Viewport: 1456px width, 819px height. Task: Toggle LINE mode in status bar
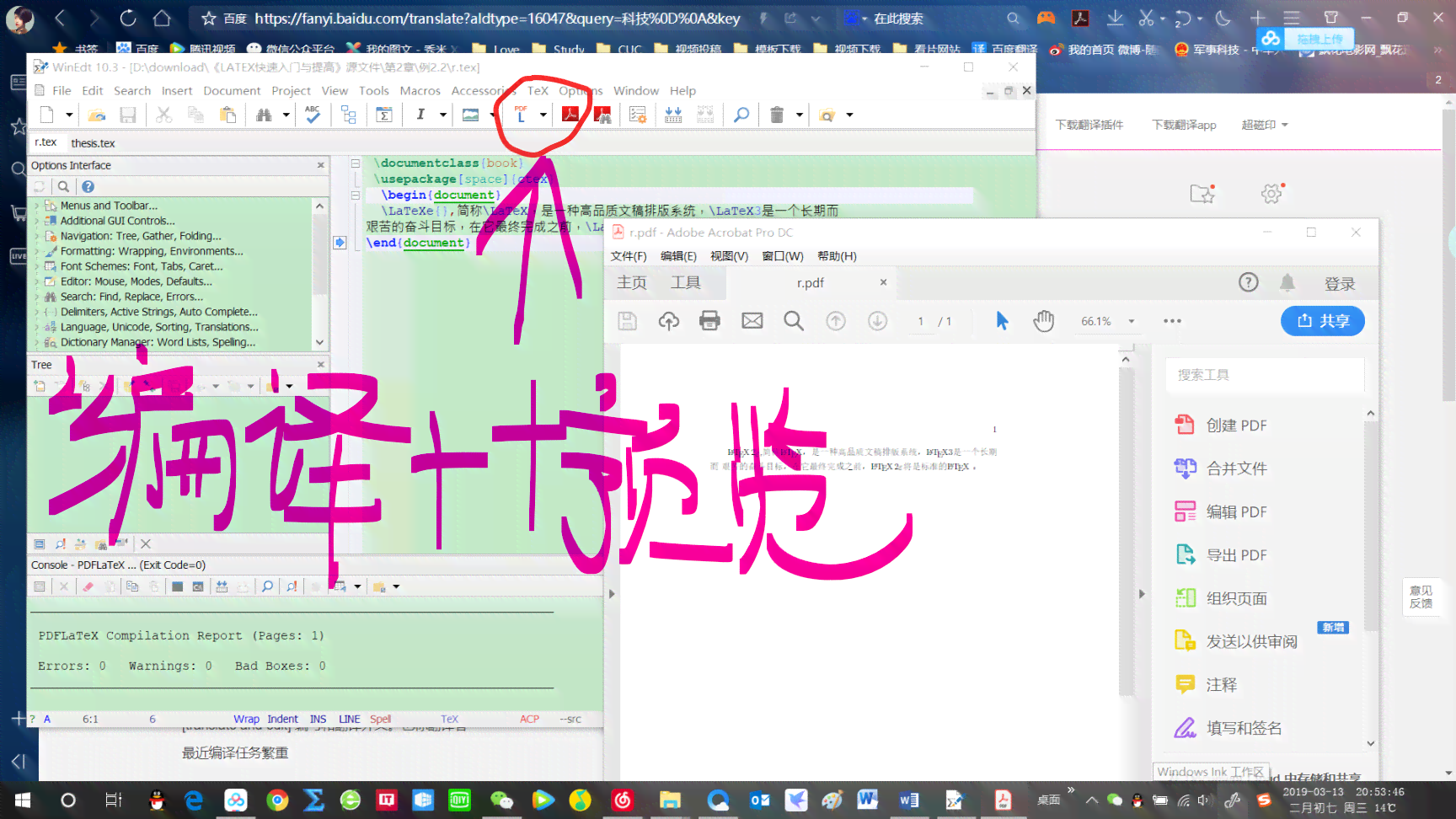tap(349, 719)
